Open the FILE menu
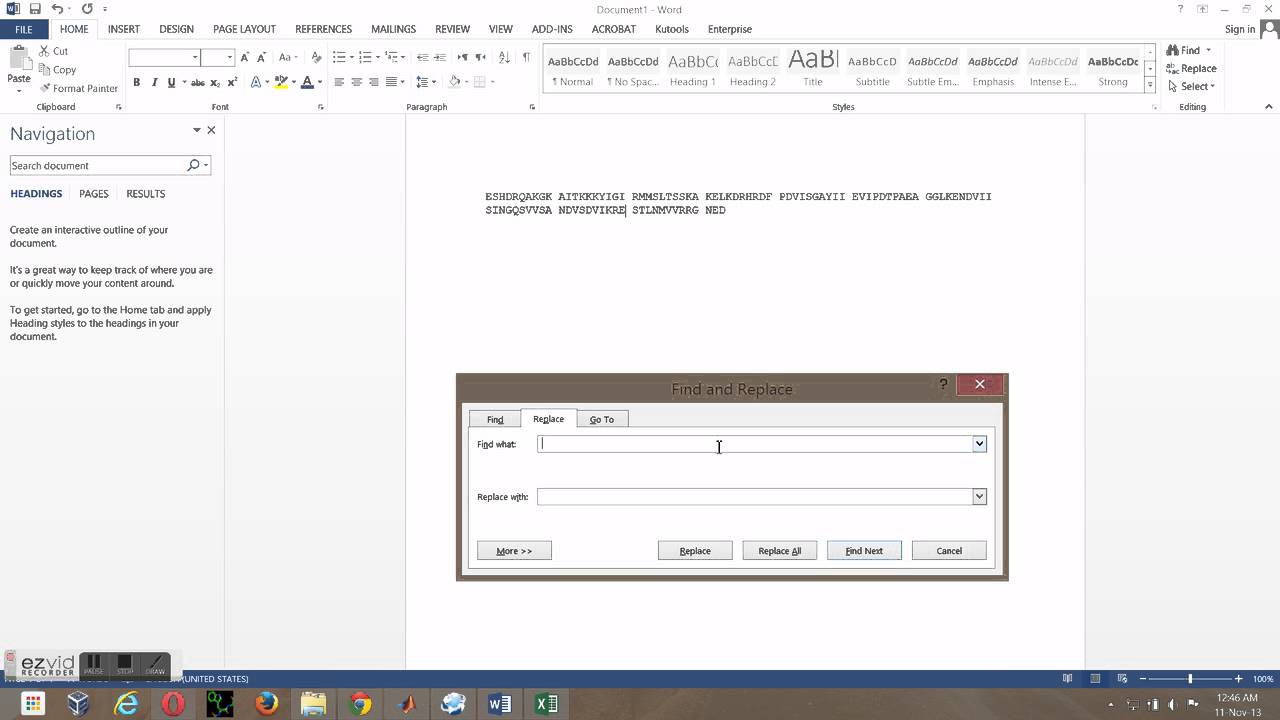Viewport: 1280px width, 720px height. [23, 29]
